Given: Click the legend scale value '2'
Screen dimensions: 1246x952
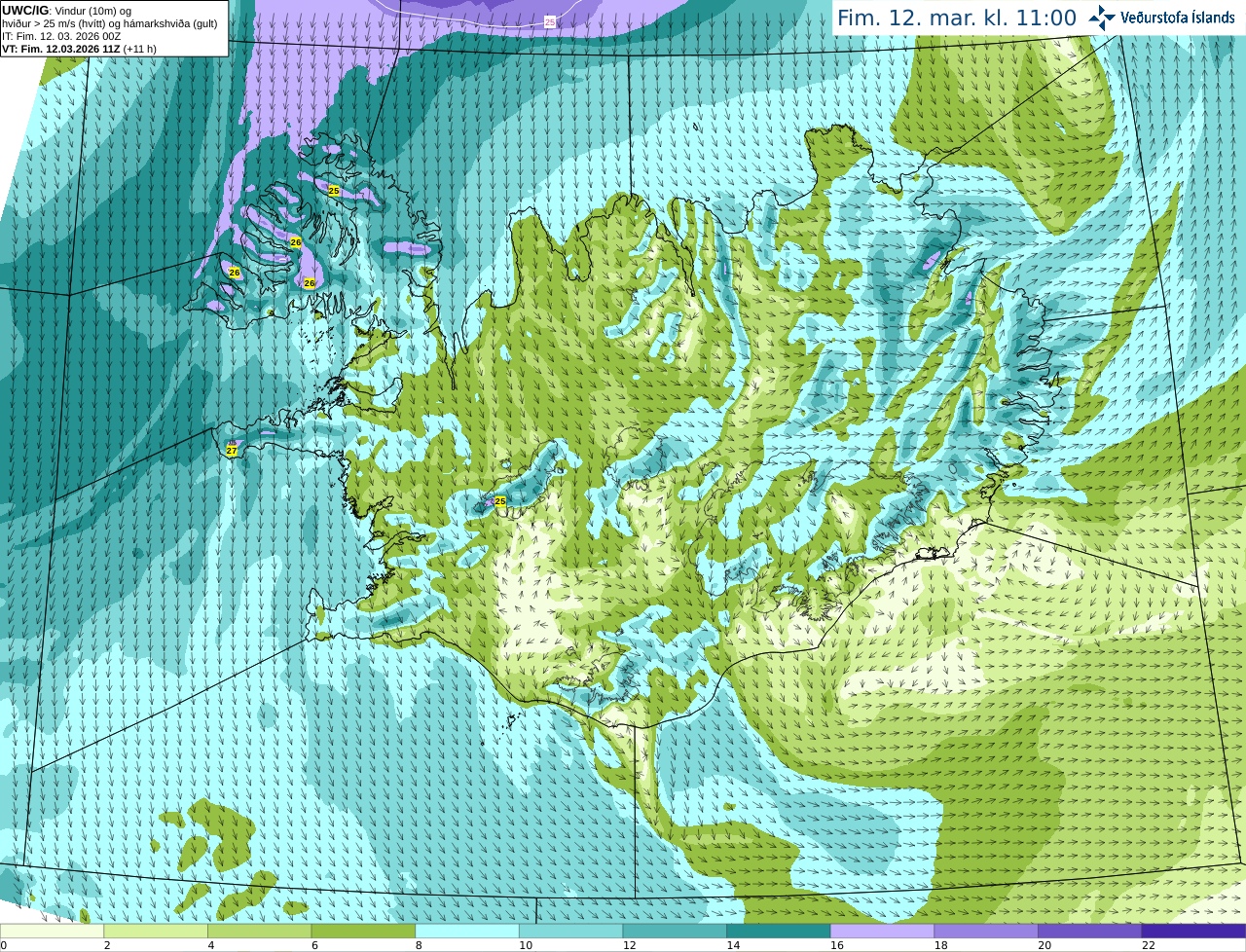Looking at the screenshot, I should click(x=107, y=945).
